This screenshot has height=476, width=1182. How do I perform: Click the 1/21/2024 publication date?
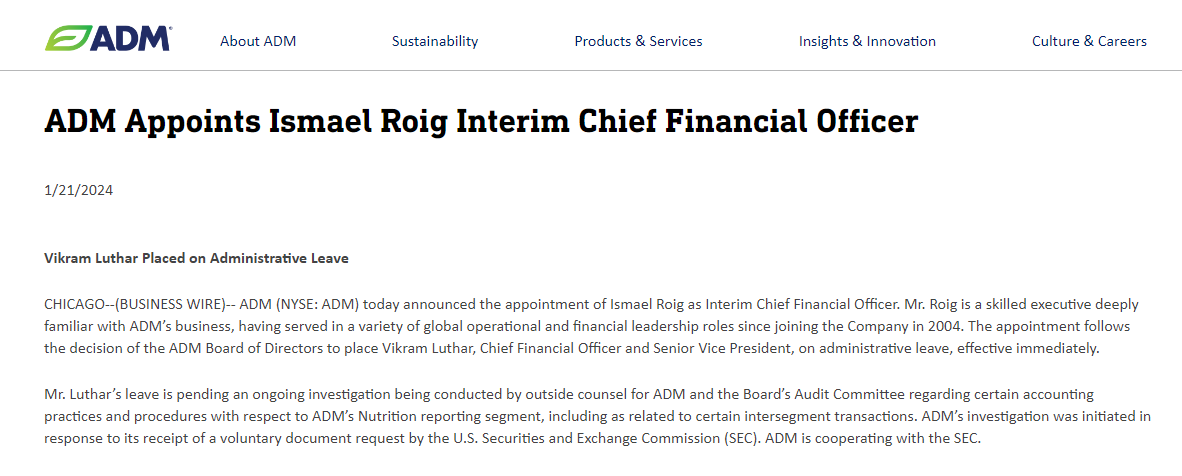79,190
